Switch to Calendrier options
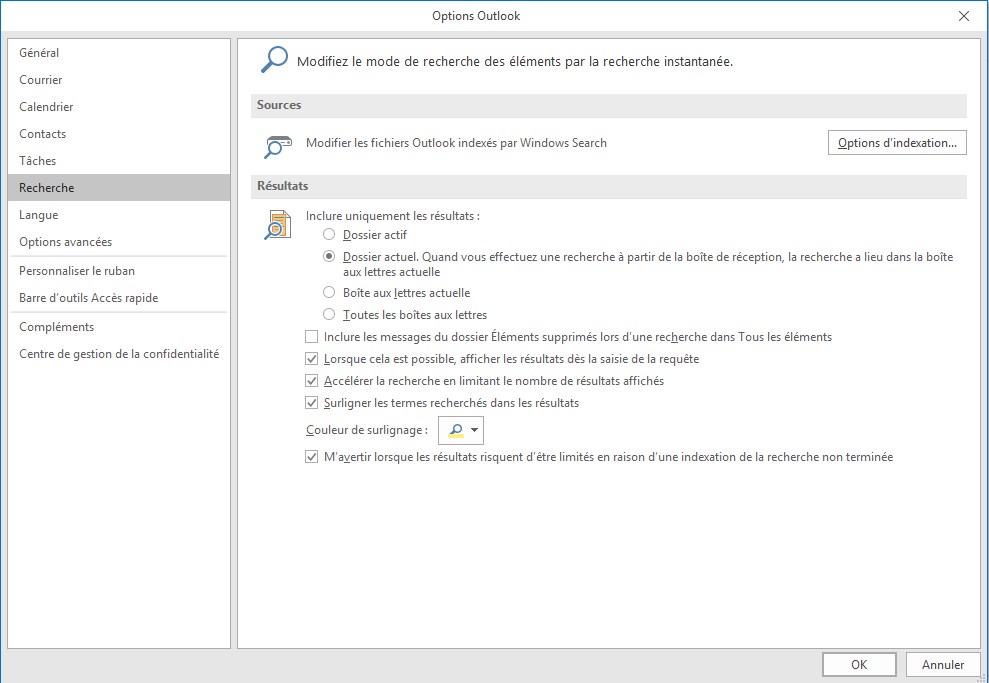The width and height of the screenshot is (989, 683). pyautogui.click(x=119, y=107)
